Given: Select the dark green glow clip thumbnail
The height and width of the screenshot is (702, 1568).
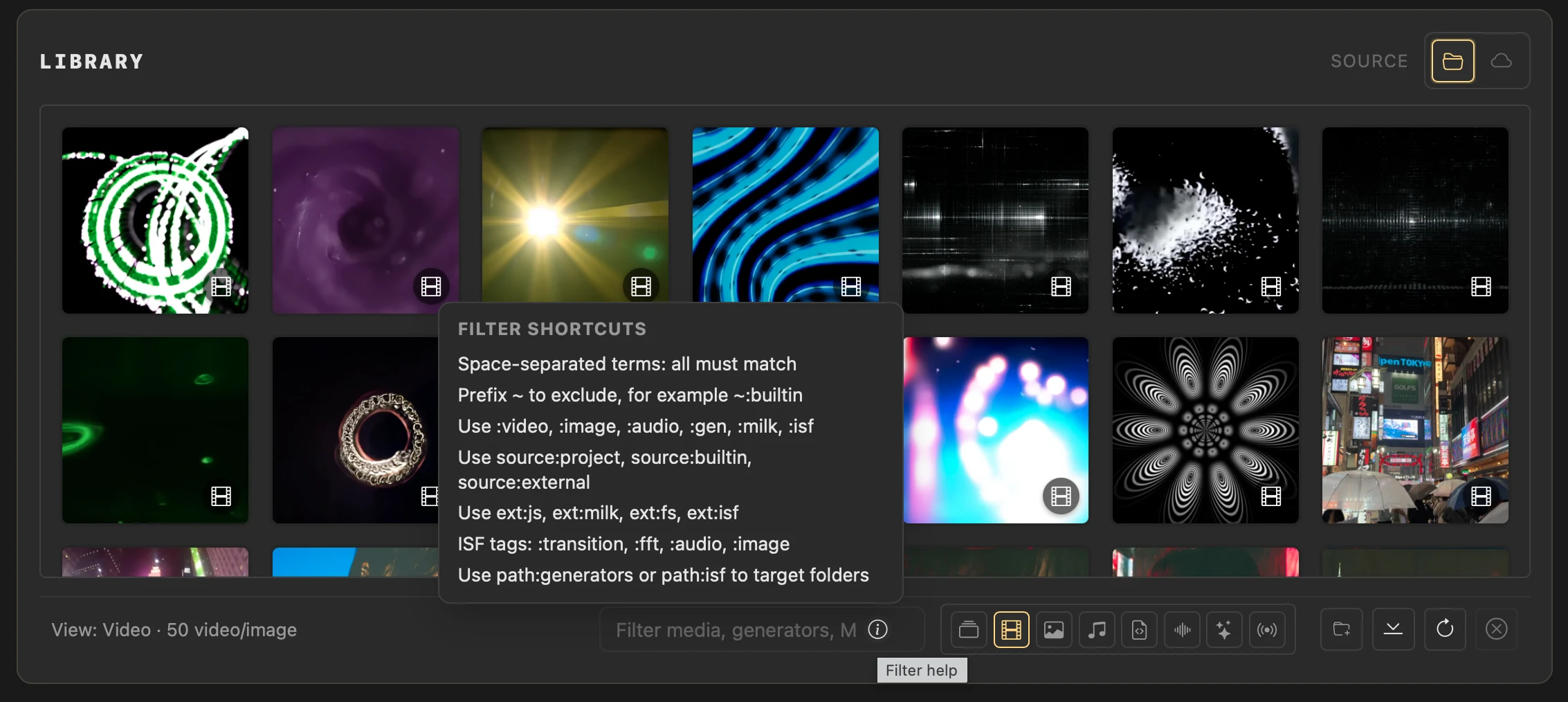Looking at the screenshot, I should tap(155, 430).
